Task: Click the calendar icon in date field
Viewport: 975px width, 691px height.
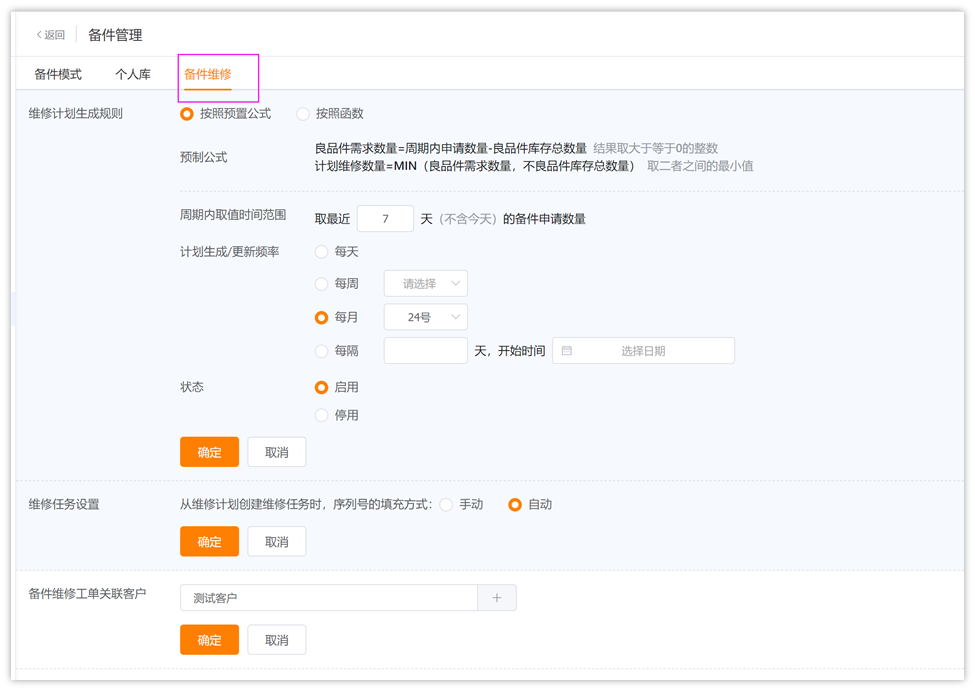Action: point(566,351)
